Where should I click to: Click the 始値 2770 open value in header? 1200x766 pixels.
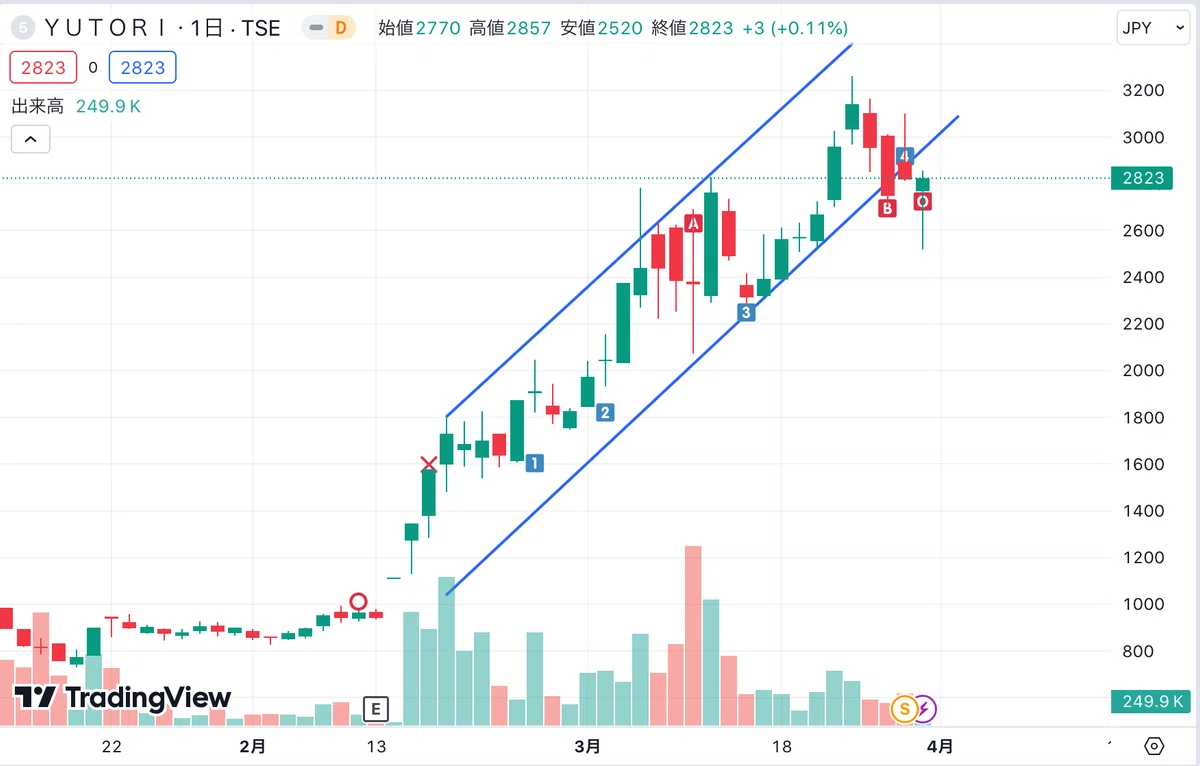click(419, 28)
